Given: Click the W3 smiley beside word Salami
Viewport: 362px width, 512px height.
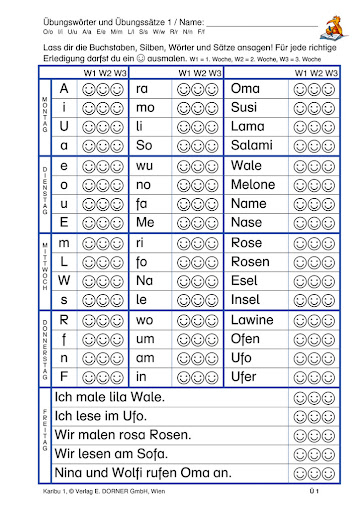Looking at the screenshot, I should (x=328, y=146).
